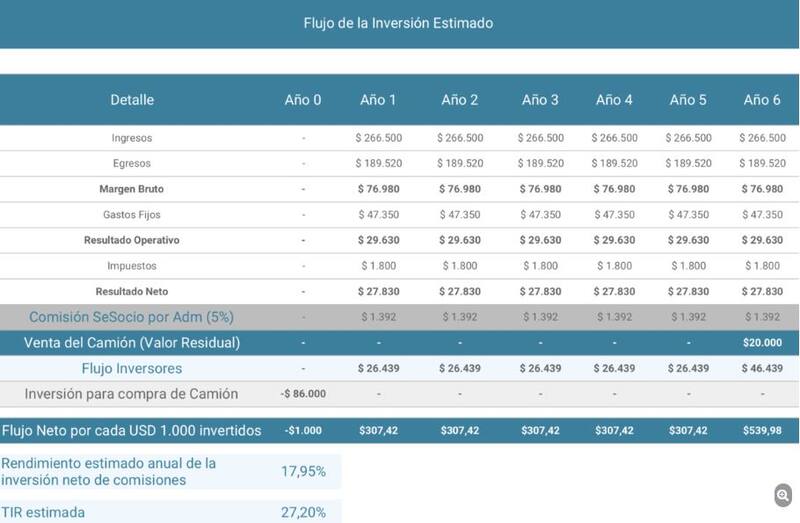
Task: Click the -$ 86.000 investment cell
Action: point(303,395)
